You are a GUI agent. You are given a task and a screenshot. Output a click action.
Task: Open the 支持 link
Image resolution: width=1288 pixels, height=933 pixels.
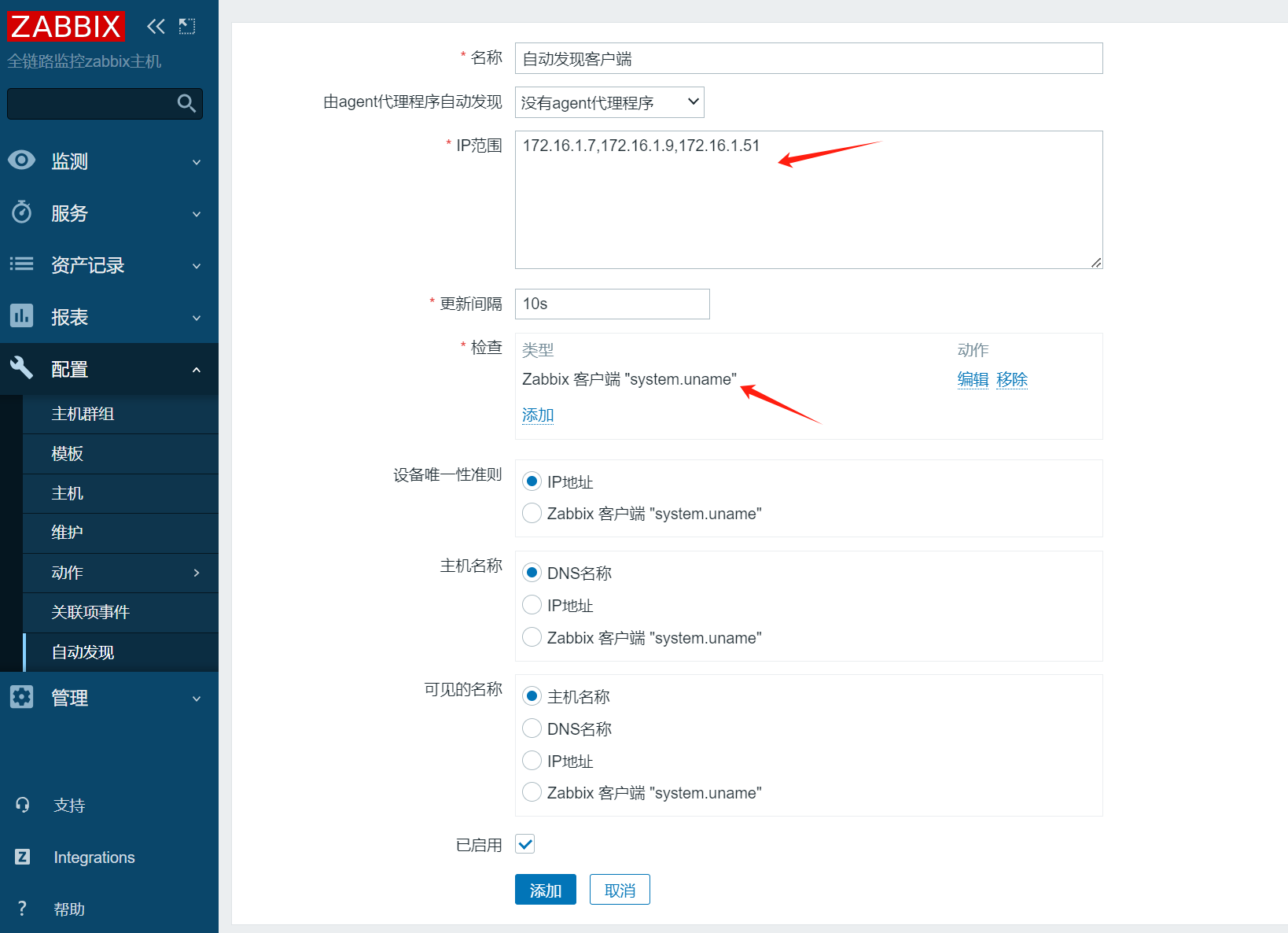69,806
